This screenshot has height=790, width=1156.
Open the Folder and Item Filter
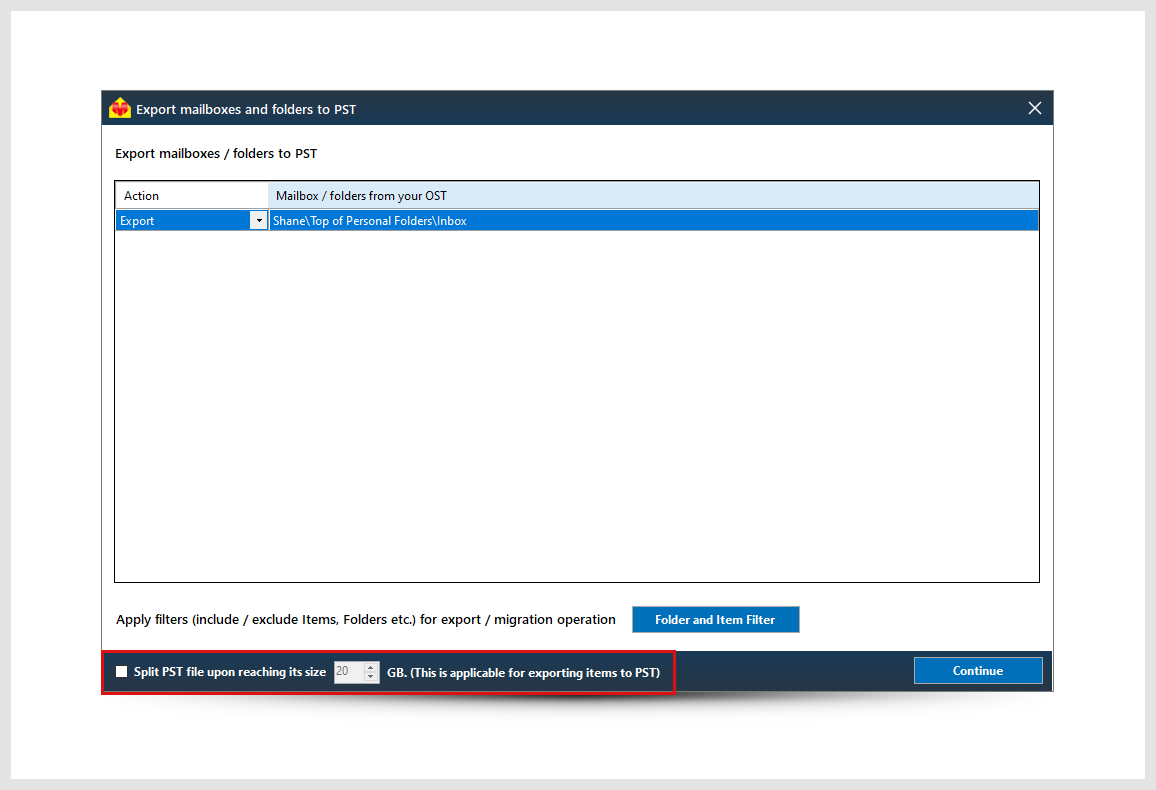click(x=715, y=620)
